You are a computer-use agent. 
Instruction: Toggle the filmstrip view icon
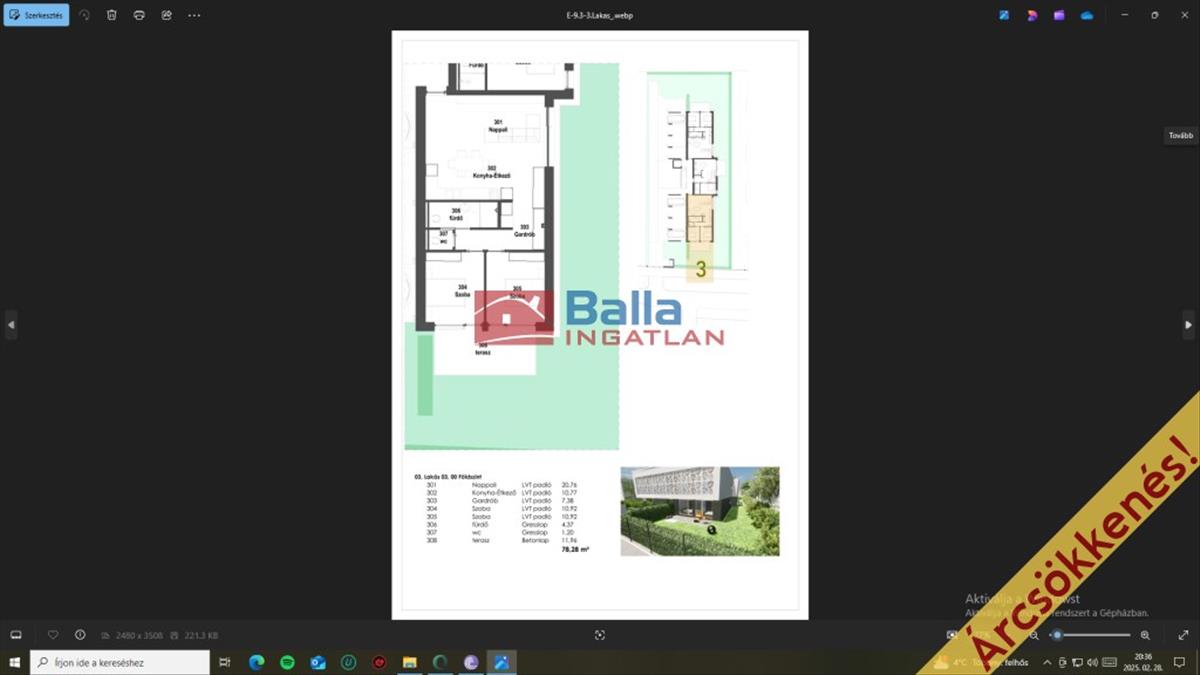(16, 635)
